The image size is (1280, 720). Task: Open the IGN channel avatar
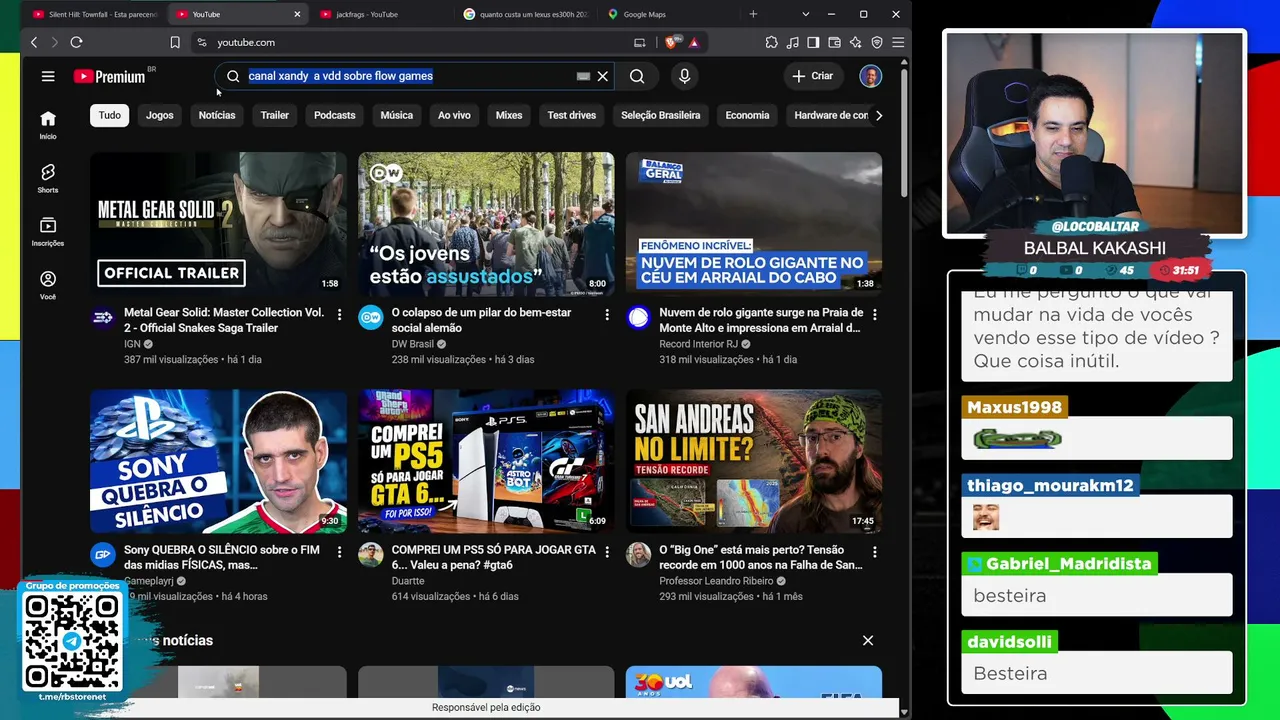click(x=103, y=318)
